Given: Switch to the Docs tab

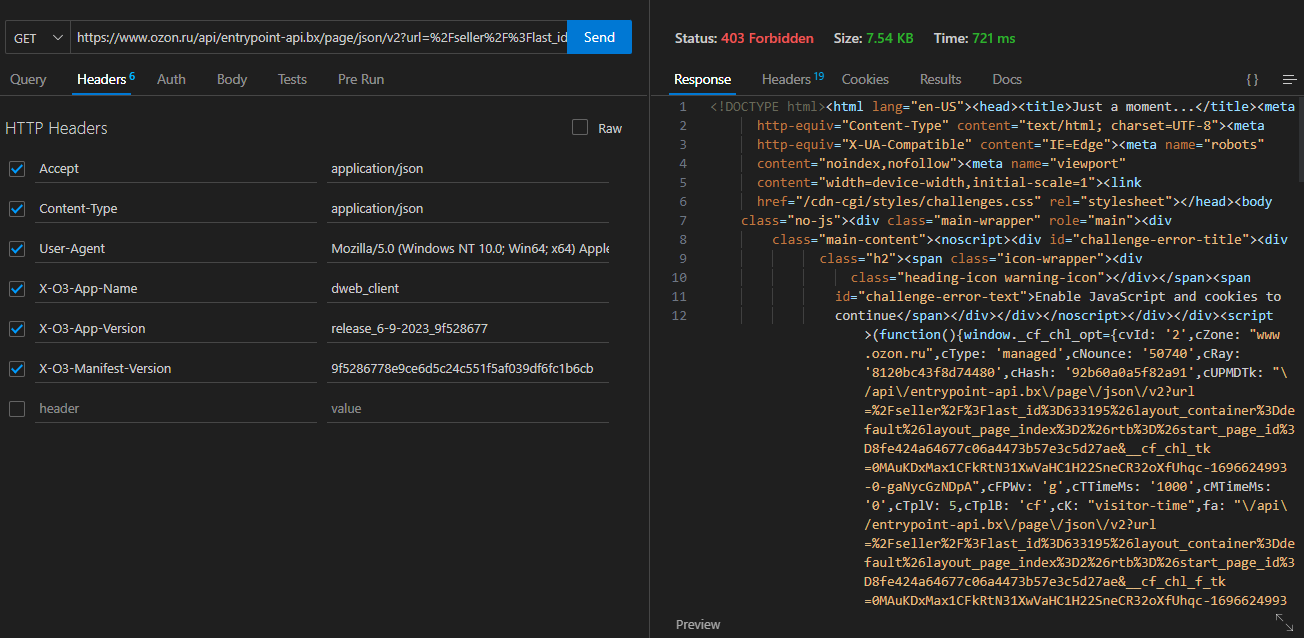Looking at the screenshot, I should pyautogui.click(x=1006, y=79).
